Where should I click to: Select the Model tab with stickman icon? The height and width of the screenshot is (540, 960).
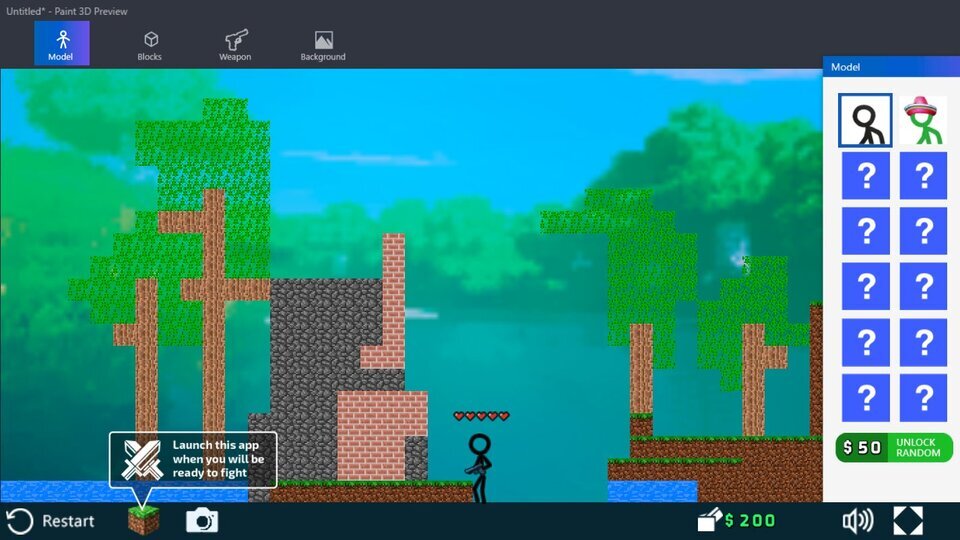(61, 44)
